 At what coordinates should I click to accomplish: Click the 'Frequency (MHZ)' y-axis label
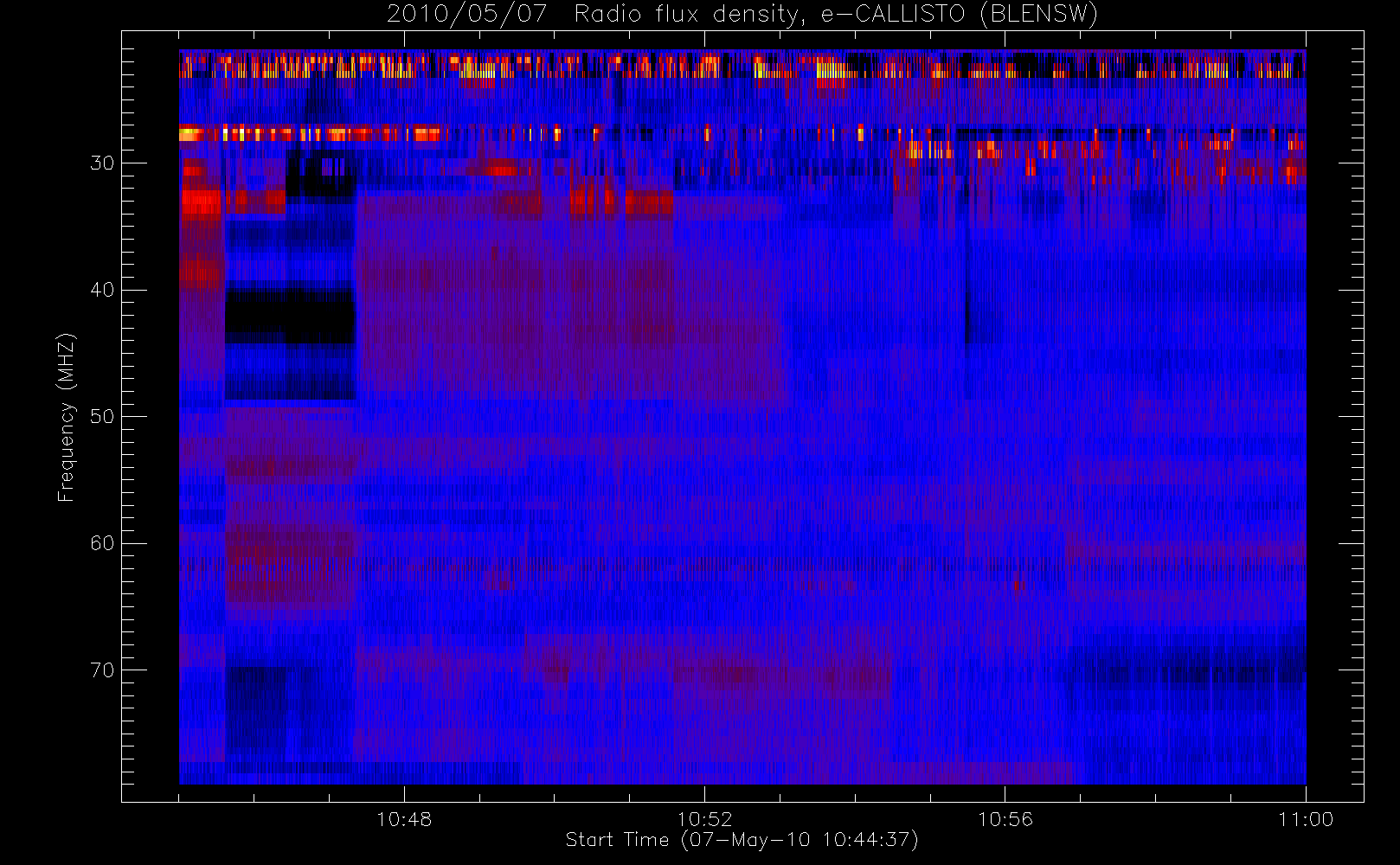pyautogui.click(x=67, y=417)
